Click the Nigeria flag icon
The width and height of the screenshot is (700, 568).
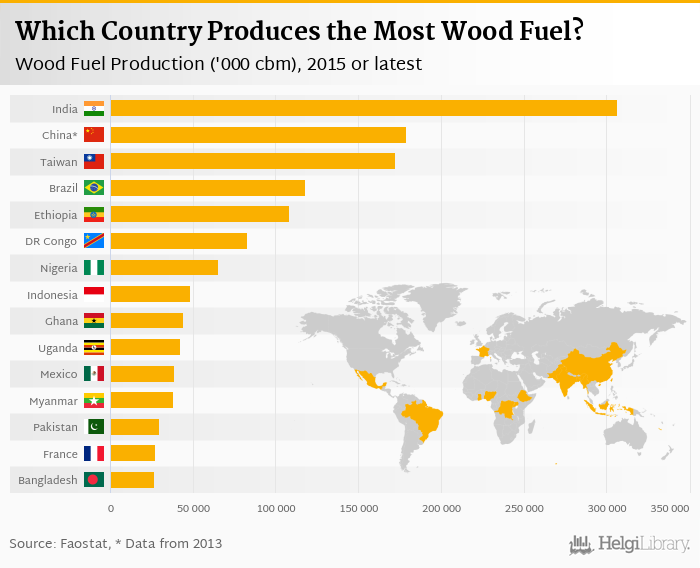(x=94, y=268)
